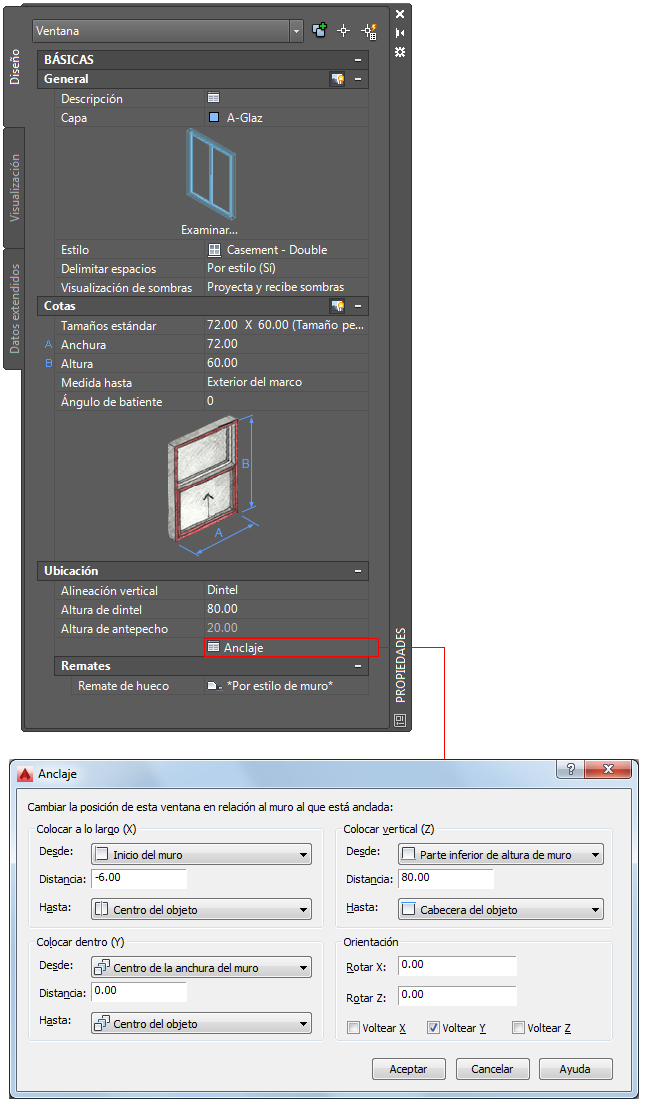Collapse the Remates section

[358, 666]
